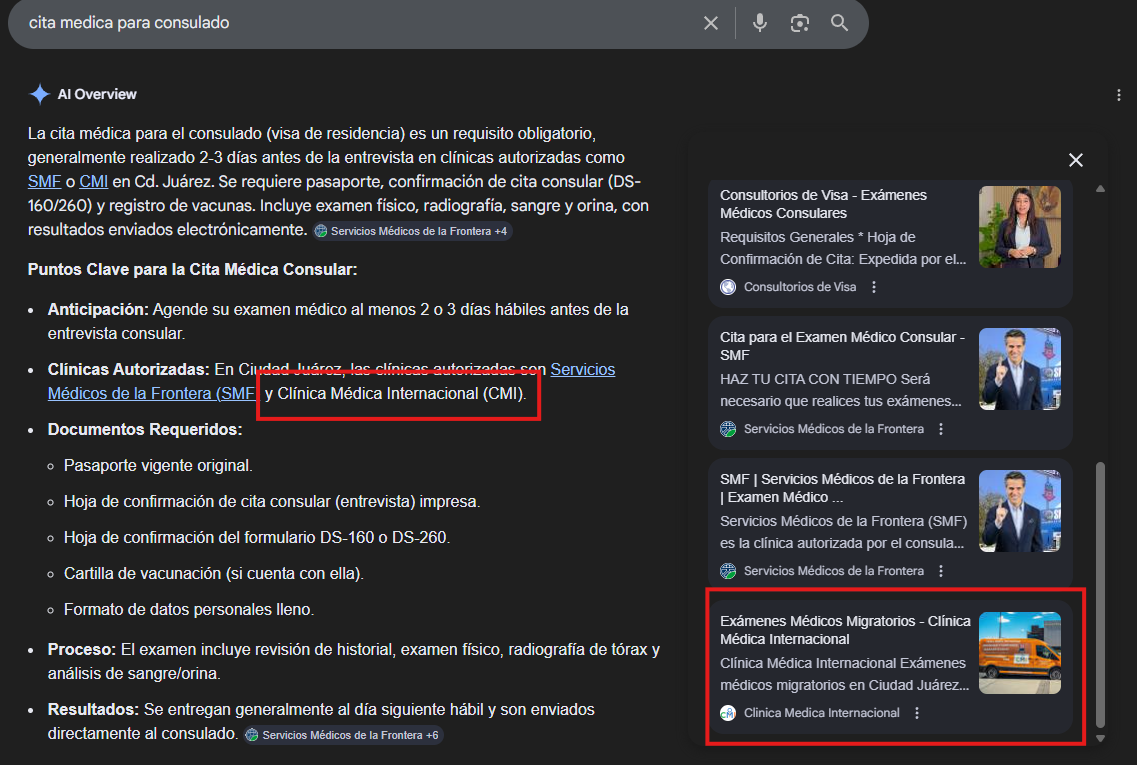This screenshot has width=1137, height=765.
Task: Click the 'AI Overview' label
Action: tap(97, 94)
